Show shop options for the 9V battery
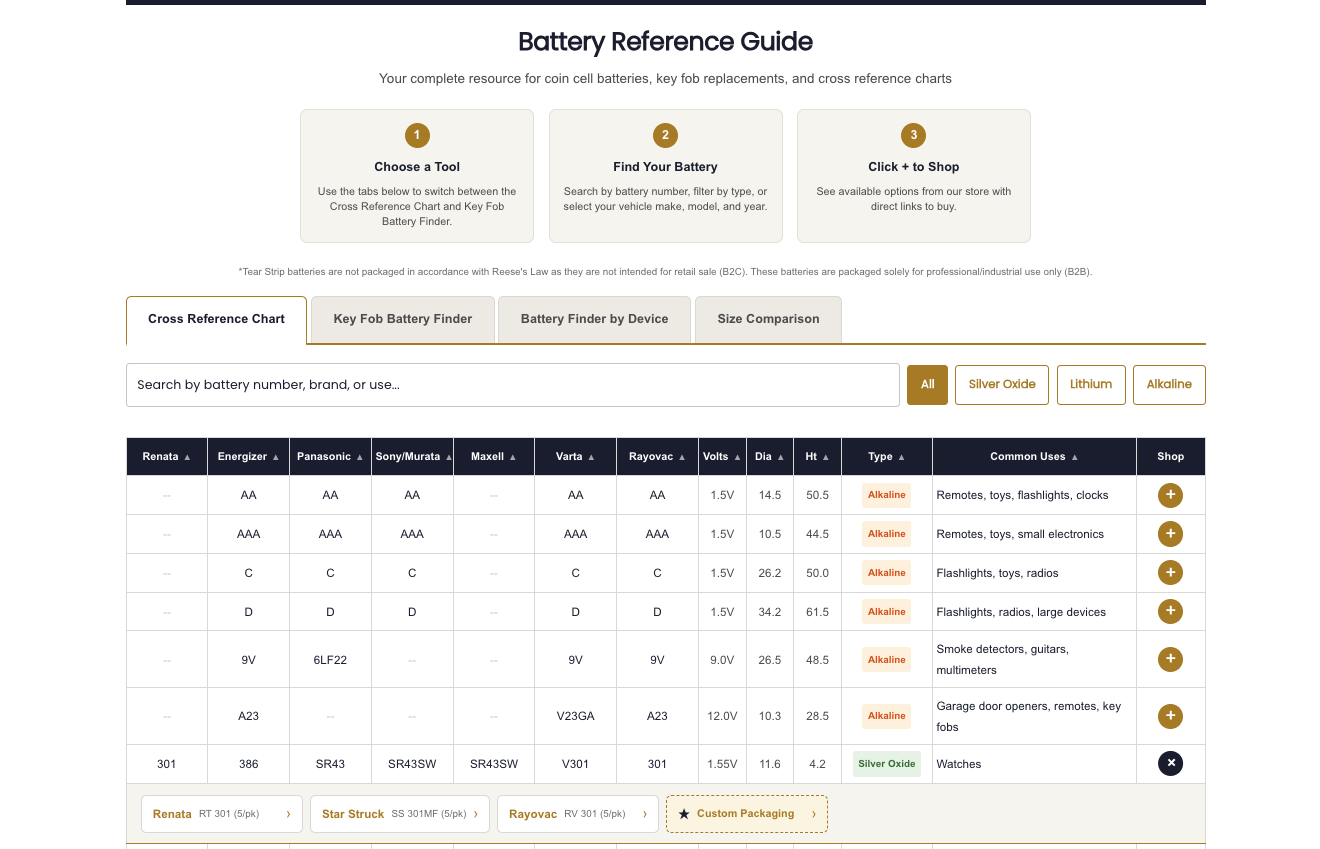Screen dimensions: 1320x849 click(x=1170, y=659)
